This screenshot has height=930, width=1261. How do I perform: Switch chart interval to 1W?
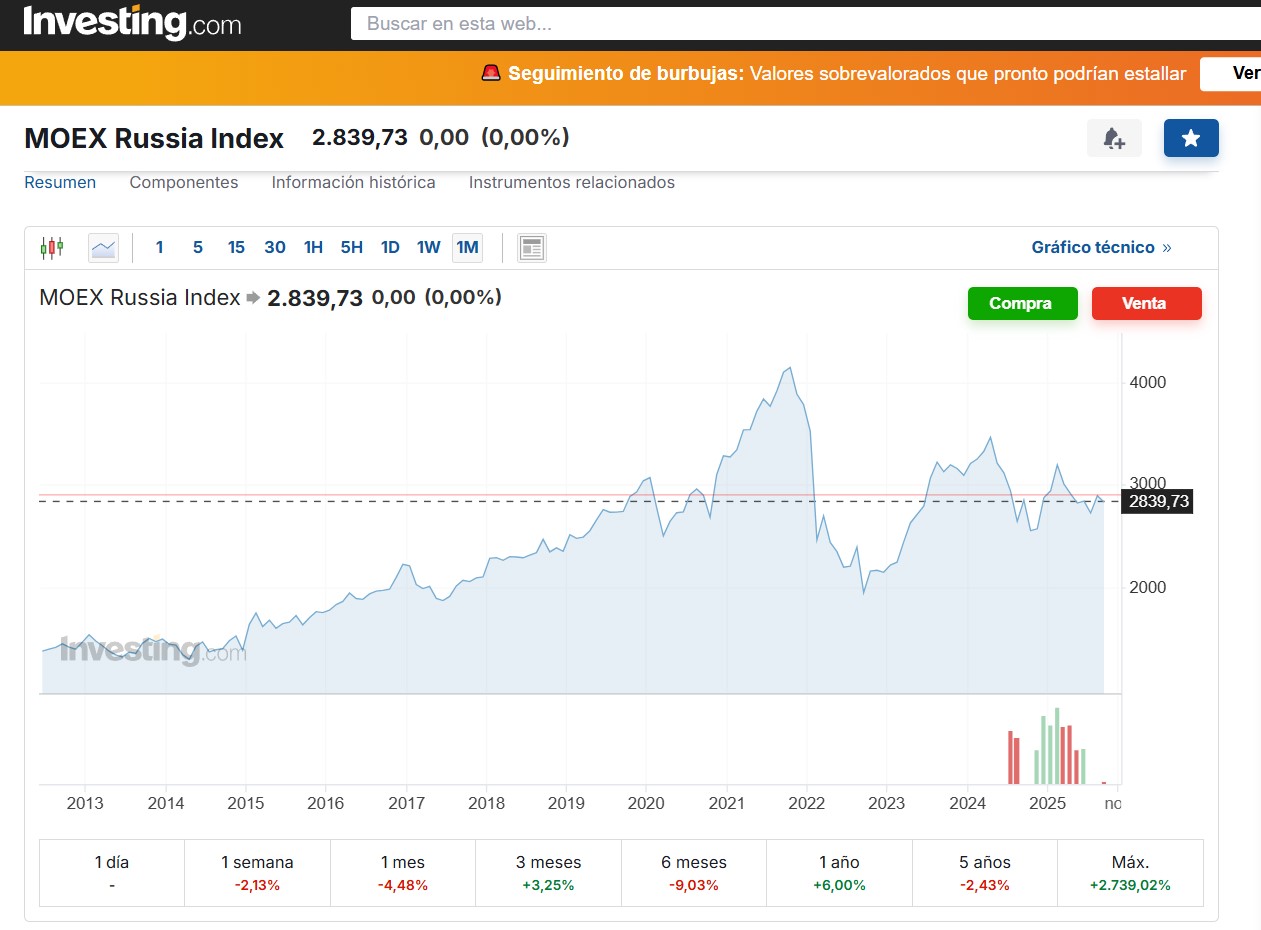tap(428, 247)
